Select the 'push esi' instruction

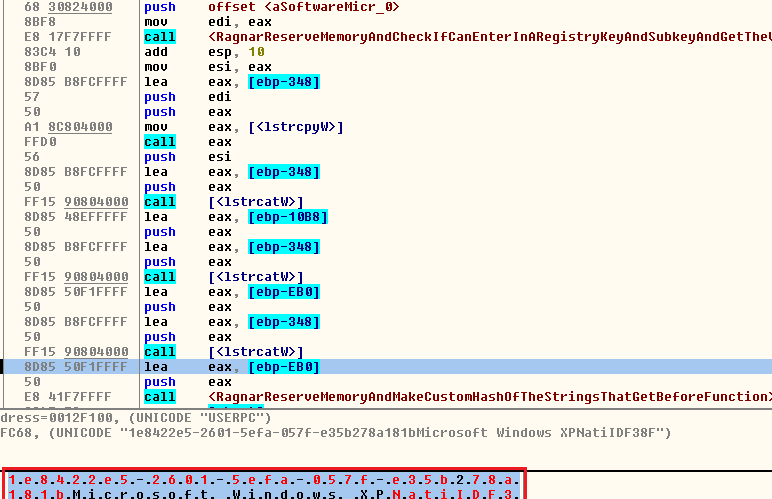pos(188,157)
